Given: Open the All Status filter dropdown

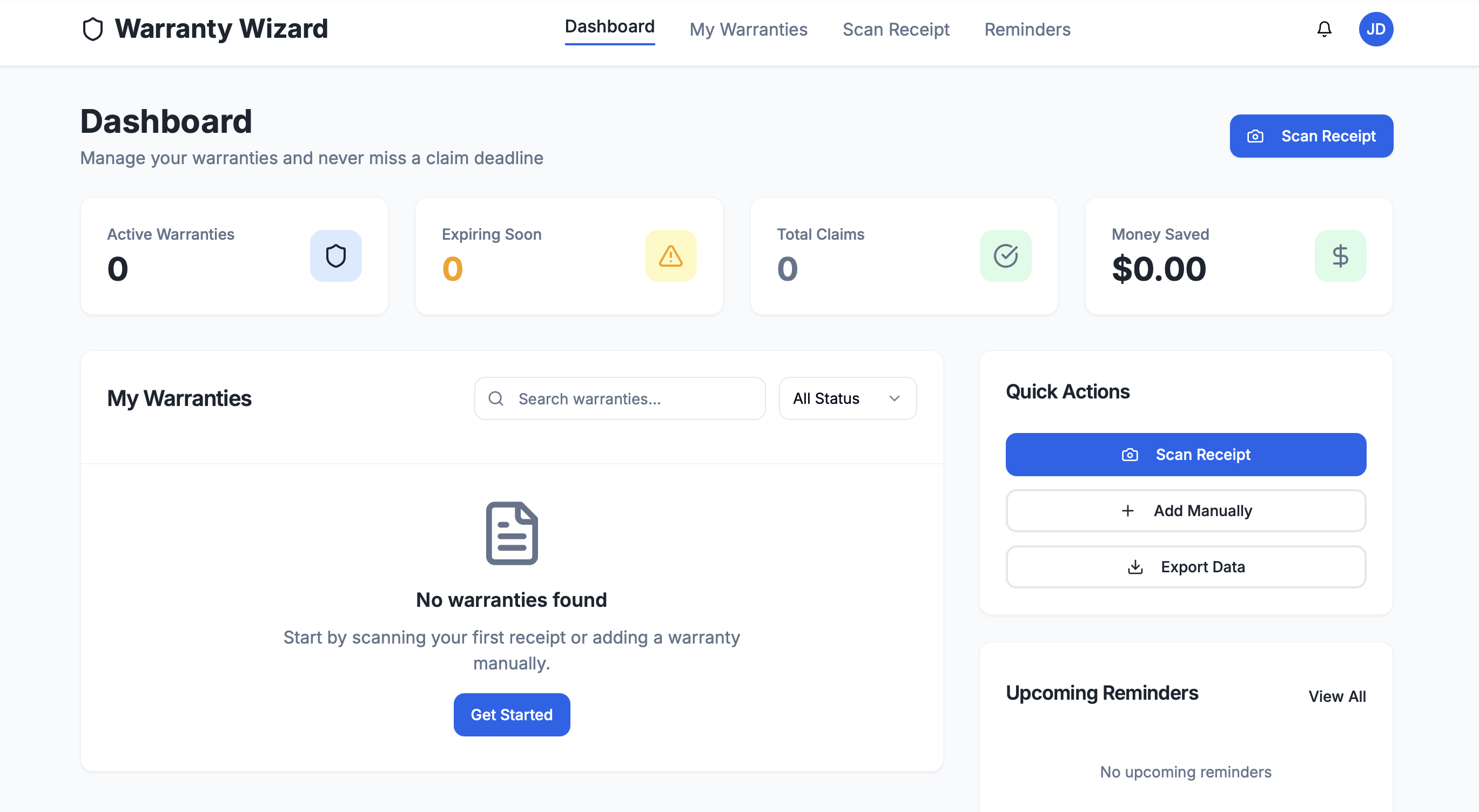Looking at the screenshot, I should click(847, 398).
